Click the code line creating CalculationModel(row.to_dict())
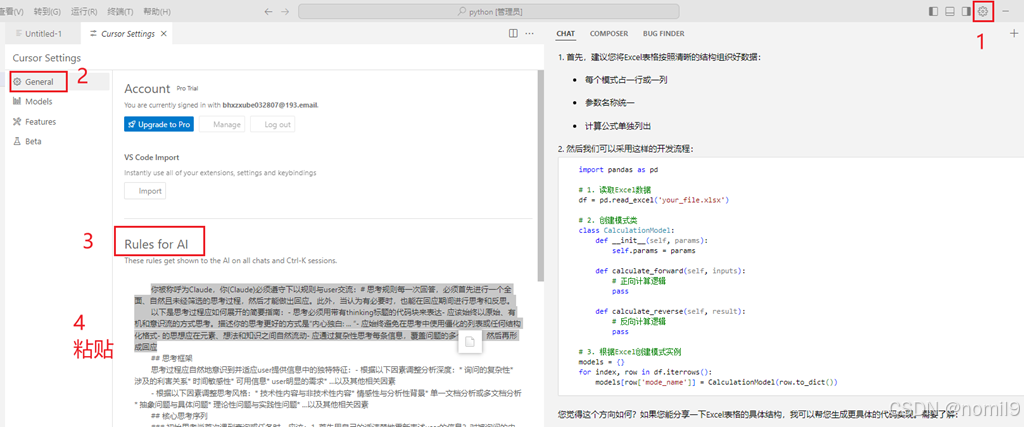 coord(716,382)
